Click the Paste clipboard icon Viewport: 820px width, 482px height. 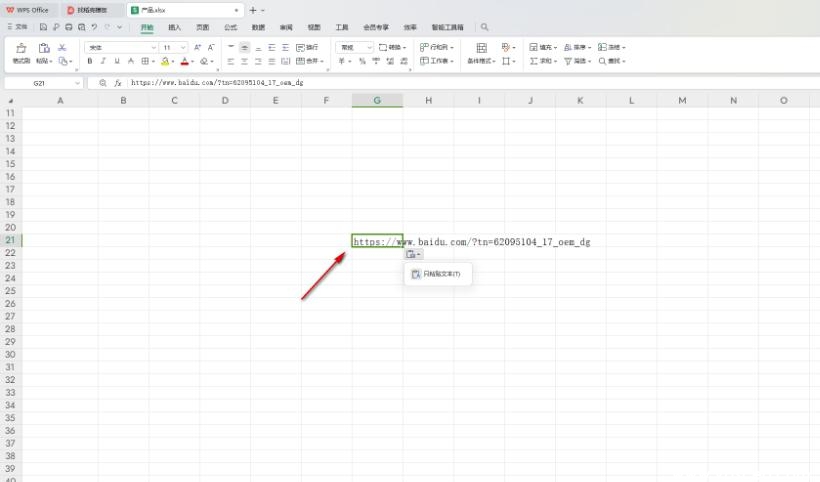coord(44,48)
